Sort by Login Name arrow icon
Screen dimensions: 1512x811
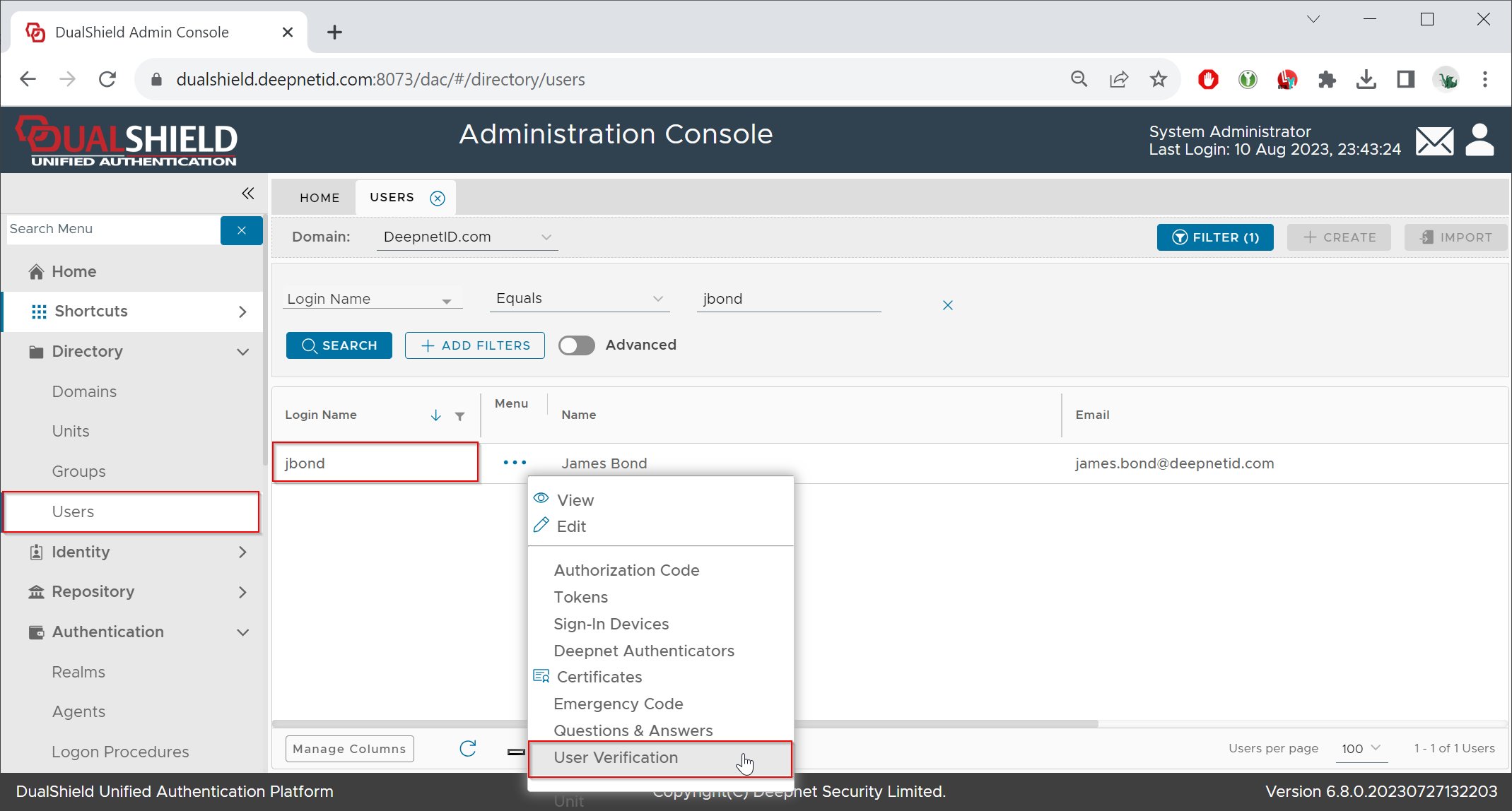click(x=436, y=415)
